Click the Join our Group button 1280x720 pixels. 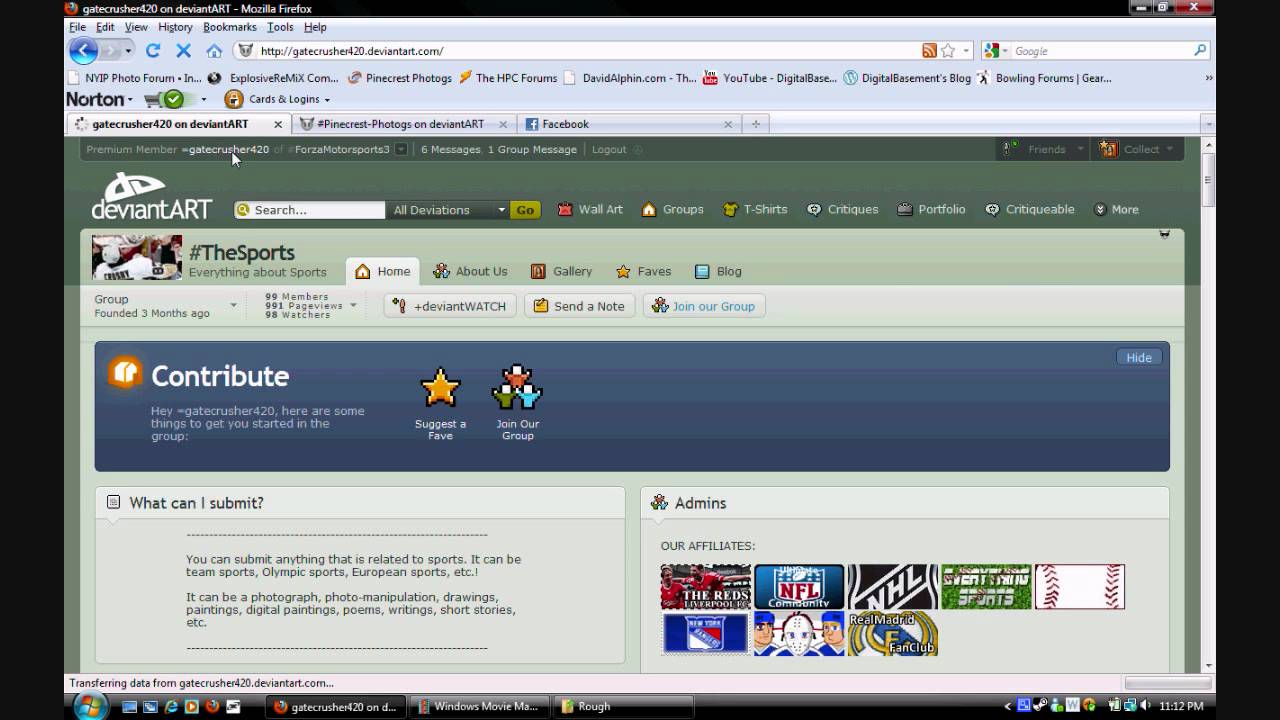coord(704,306)
